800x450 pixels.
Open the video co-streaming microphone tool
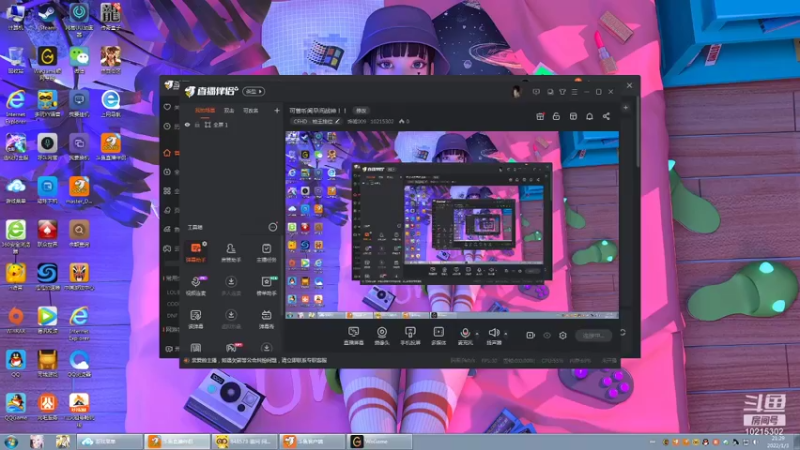click(x=196, y=285)
